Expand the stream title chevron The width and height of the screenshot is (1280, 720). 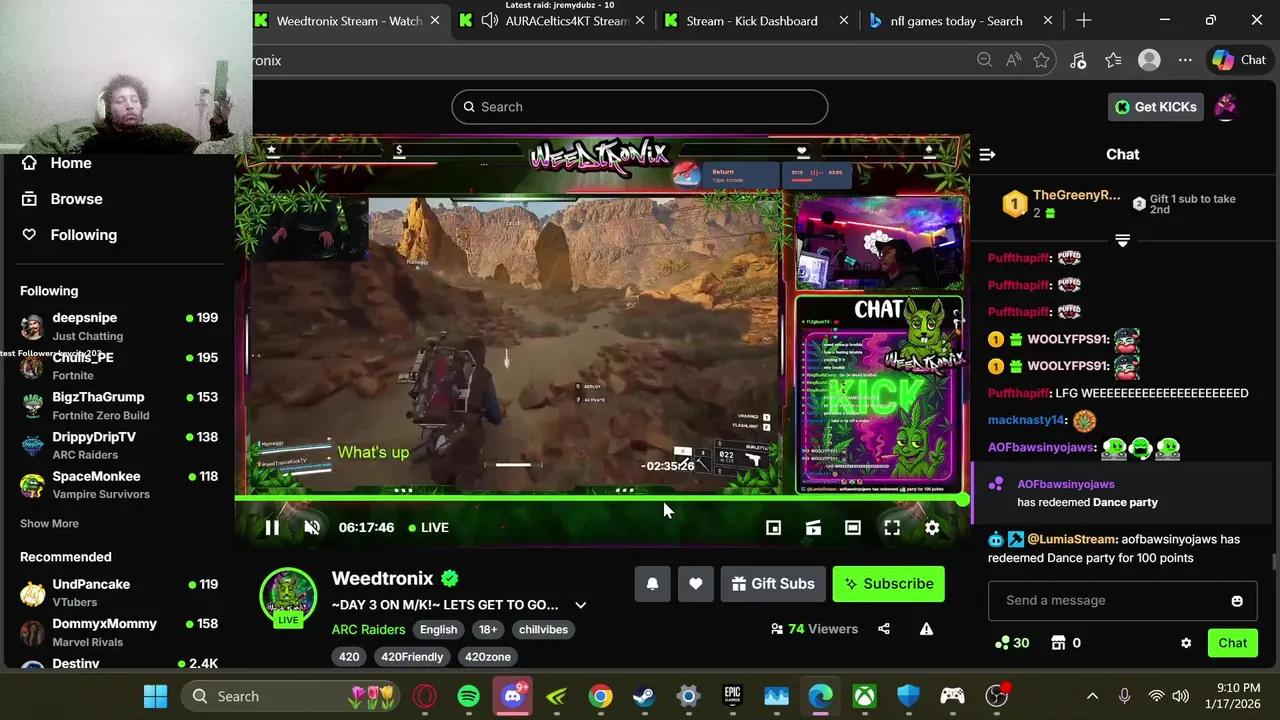pyautogui.click(x=580, y=605)
